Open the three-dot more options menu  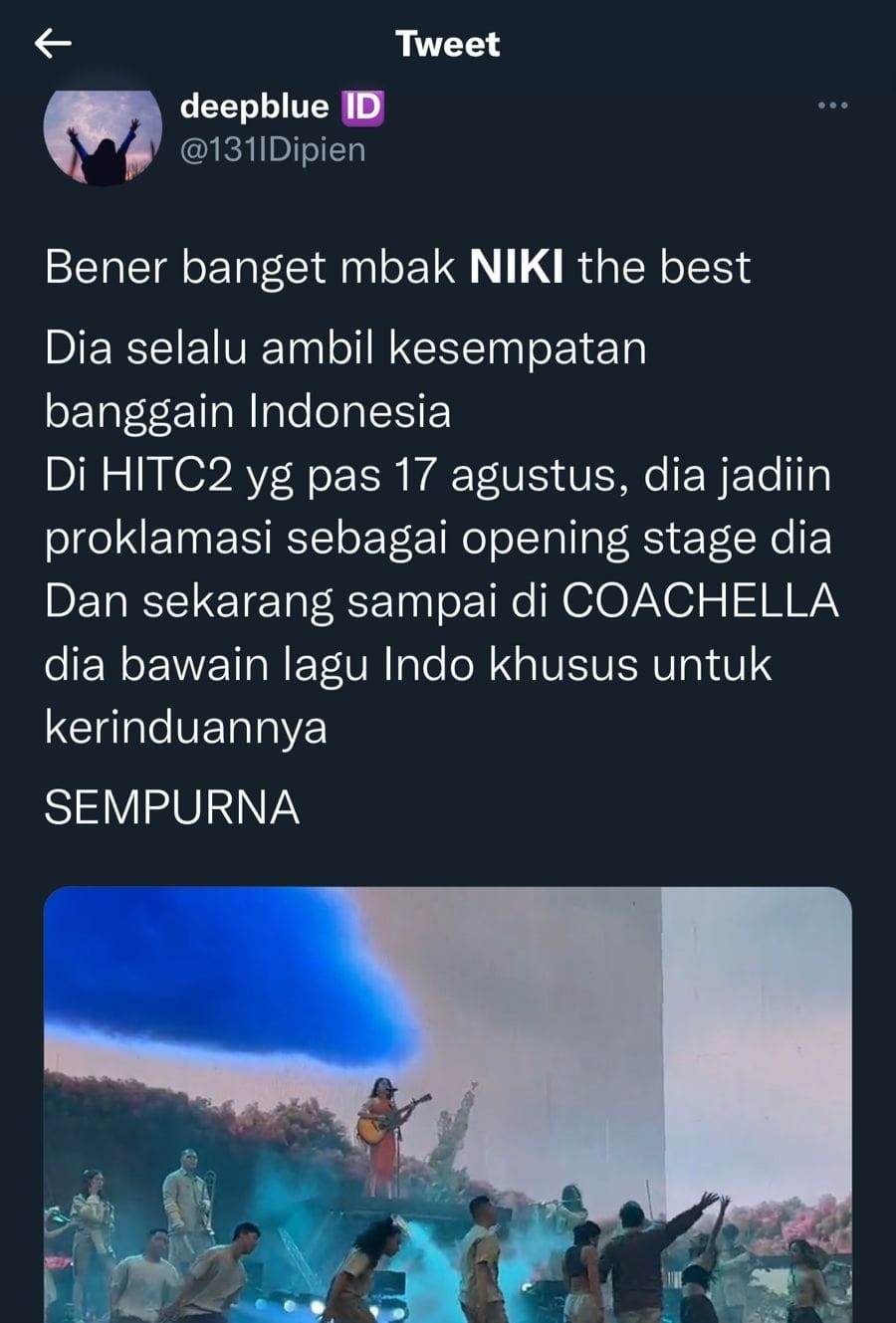coord(832,106)
